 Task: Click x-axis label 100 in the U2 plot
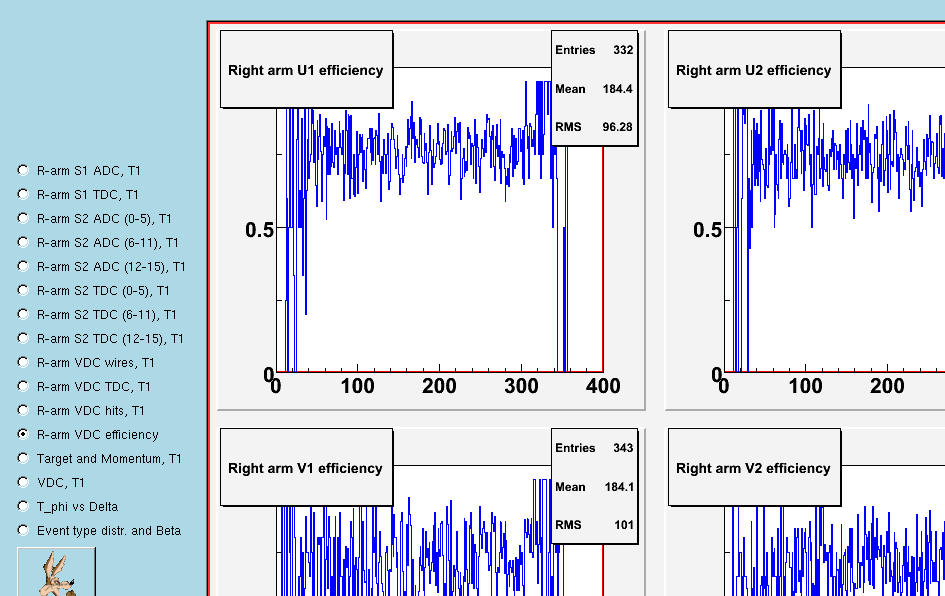click(x=806, y=386)
